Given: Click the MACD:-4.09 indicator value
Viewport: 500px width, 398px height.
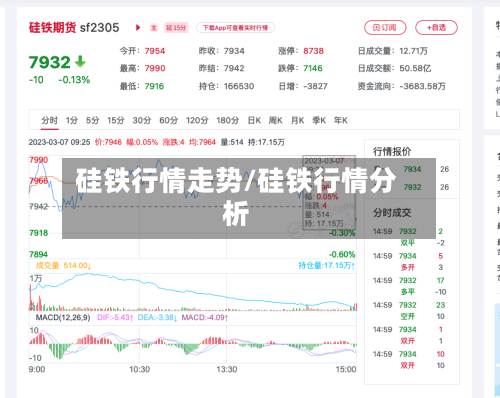Looking at the screenshot, I should (205, 317).
